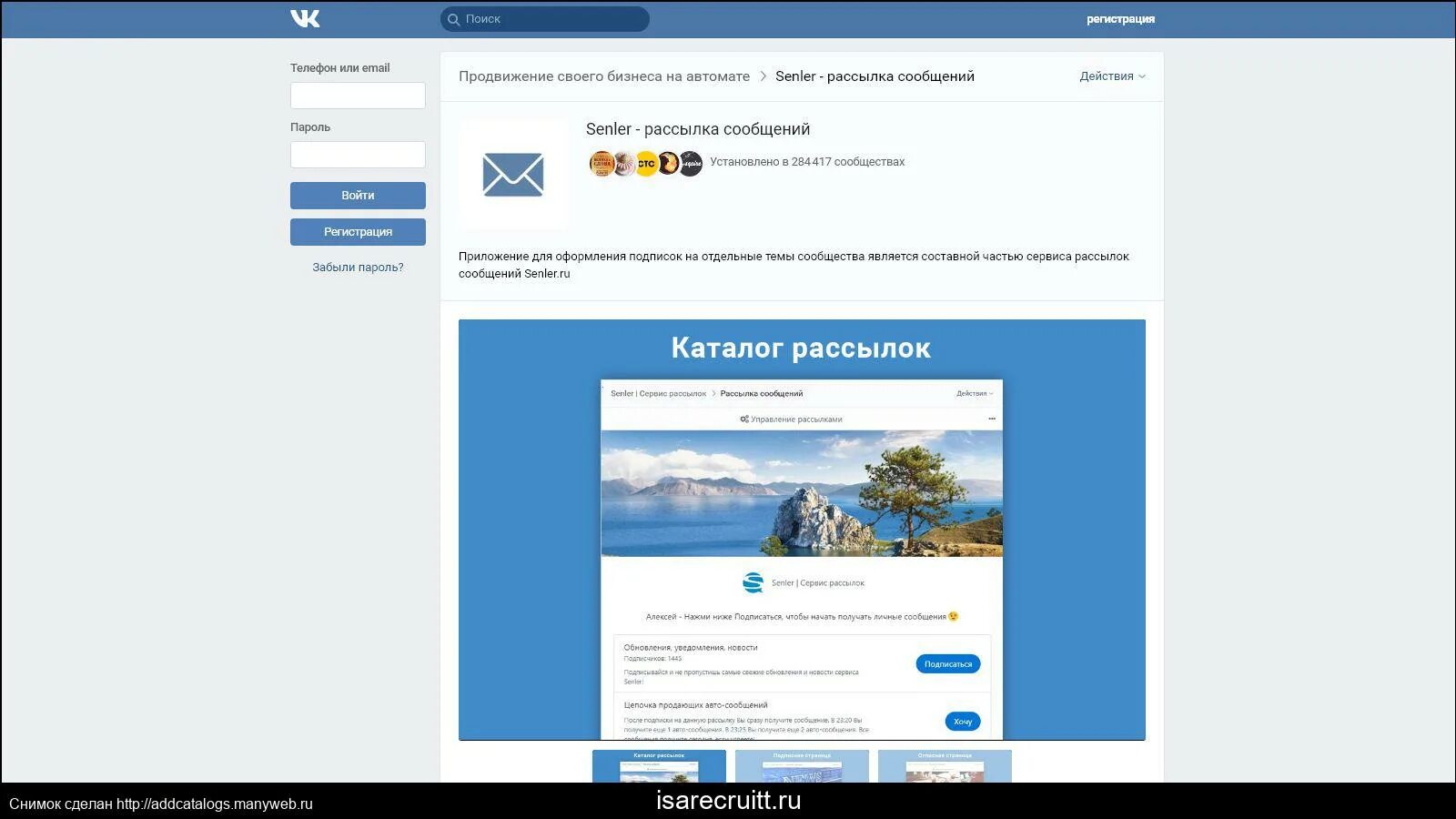Click регистрация link in top header
Viewport: 1456px width, 819px height.
click(1120, 19)
